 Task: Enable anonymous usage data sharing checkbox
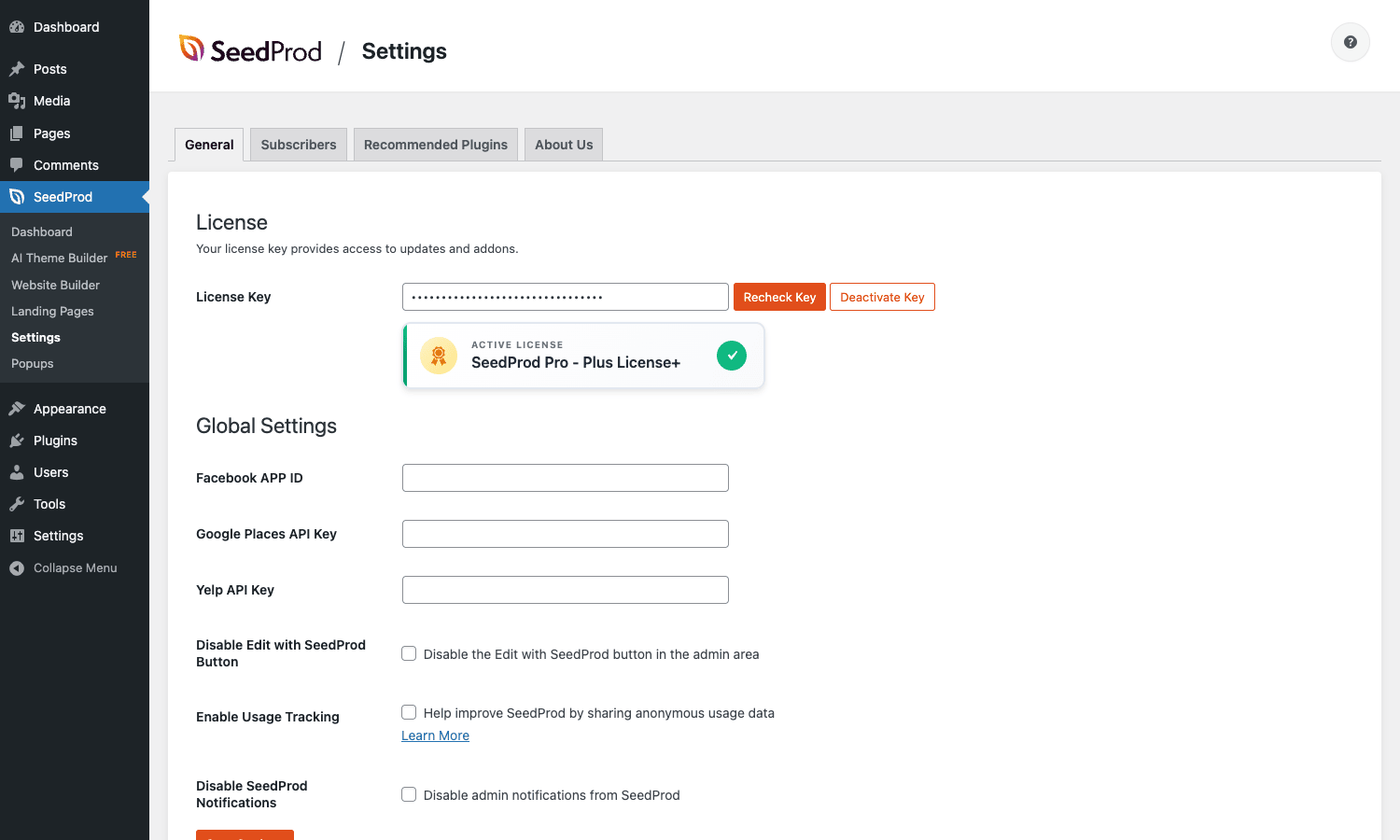pos(409,712)
